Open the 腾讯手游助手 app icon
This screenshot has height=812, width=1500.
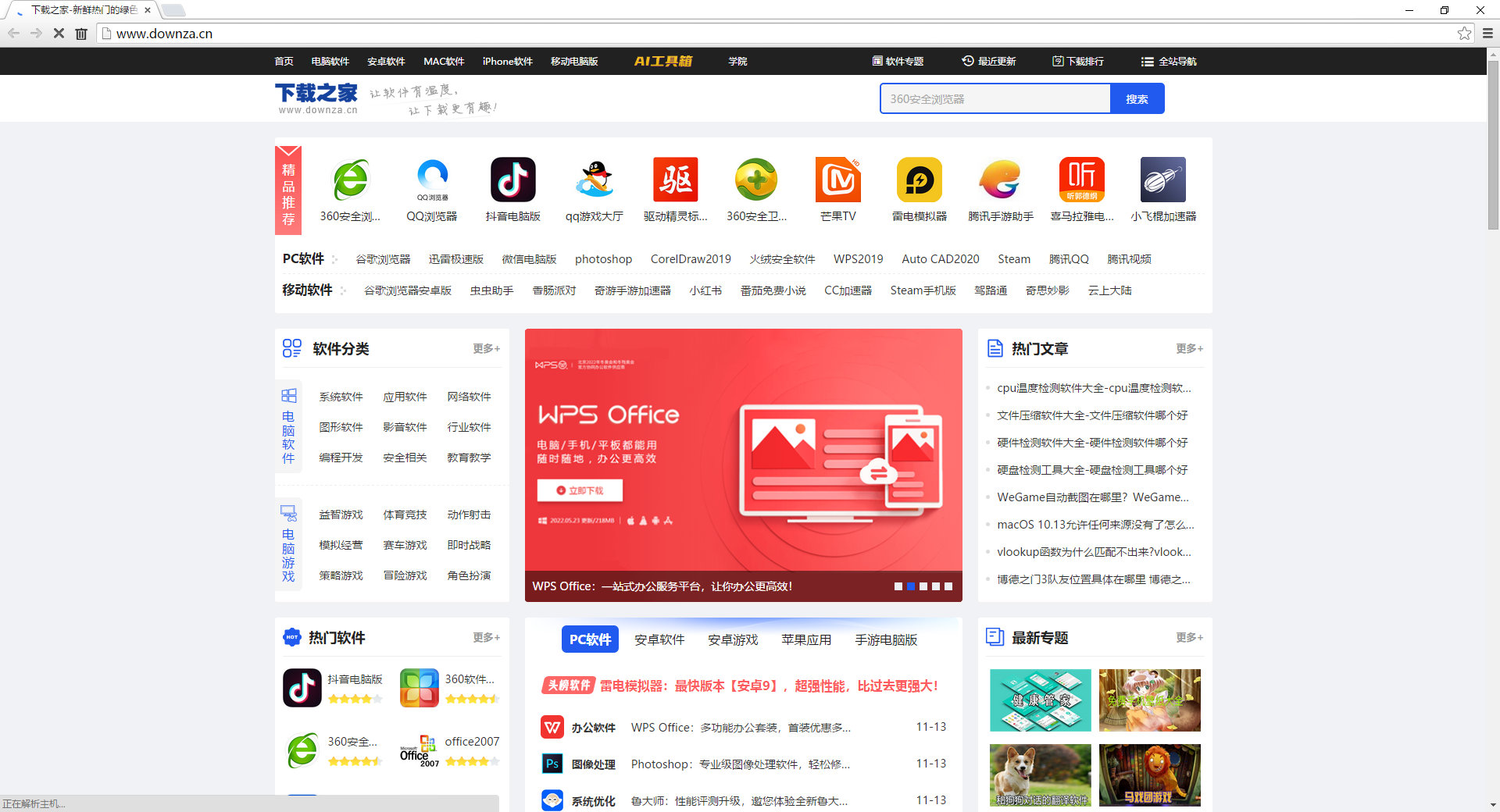(x=1001, y=180)
